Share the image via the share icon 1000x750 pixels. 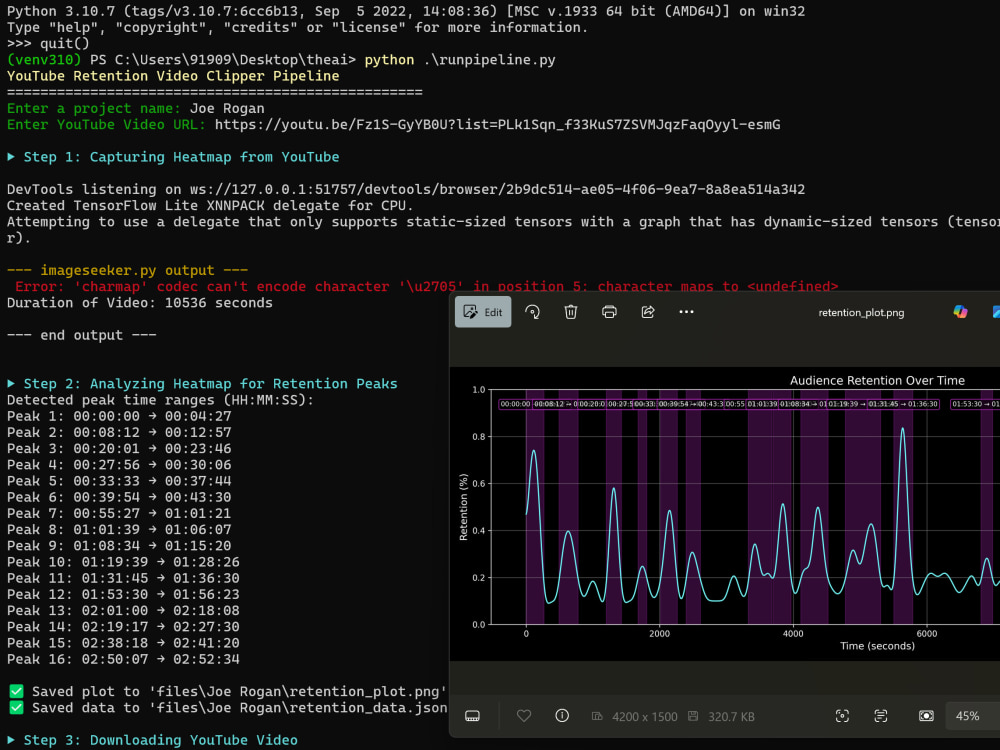[648, 312]
